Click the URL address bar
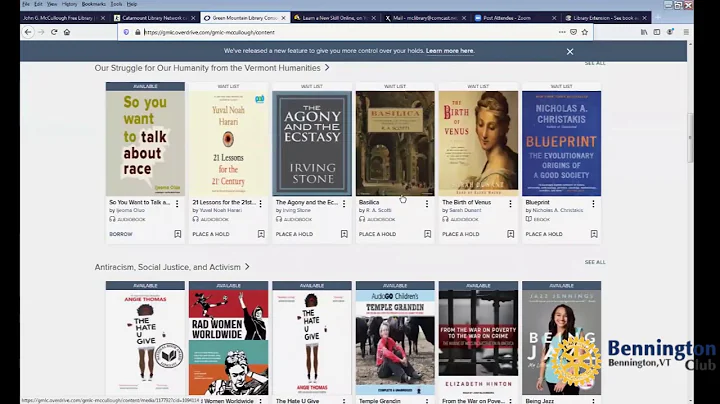The image size is (720, 404). 349,32
